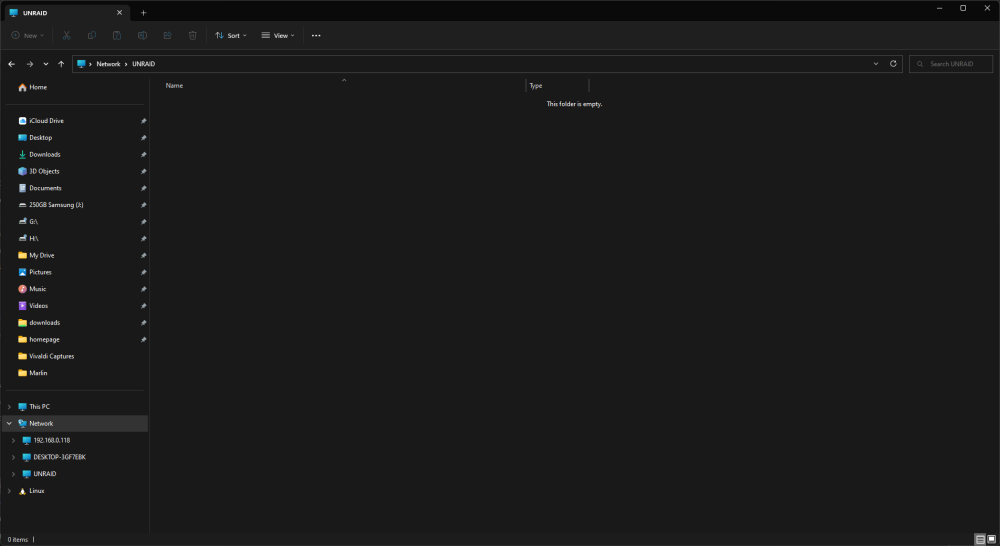Switch to details view icon in status bar
This screenshot has height=546, width=1000.
point(980,540)
